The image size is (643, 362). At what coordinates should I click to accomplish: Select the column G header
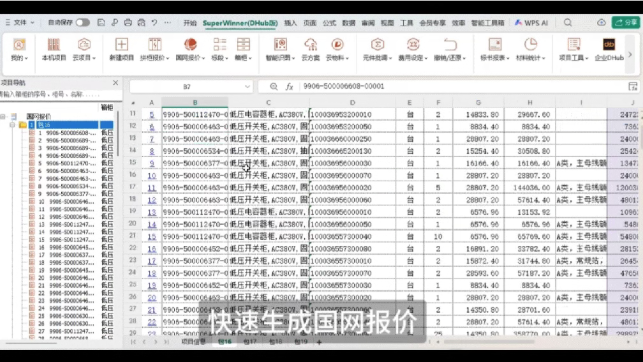[478, 102]
